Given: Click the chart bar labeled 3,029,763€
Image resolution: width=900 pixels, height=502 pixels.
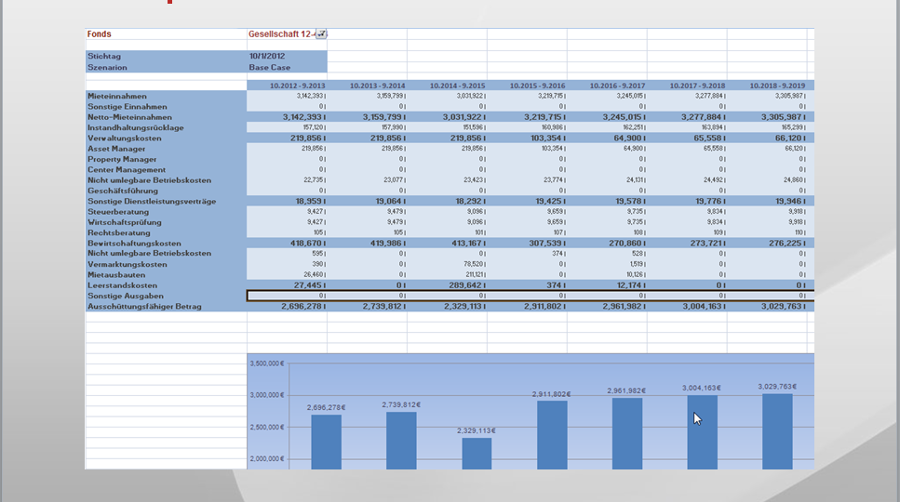Looking at the screenshot, I should click(778, 431).
